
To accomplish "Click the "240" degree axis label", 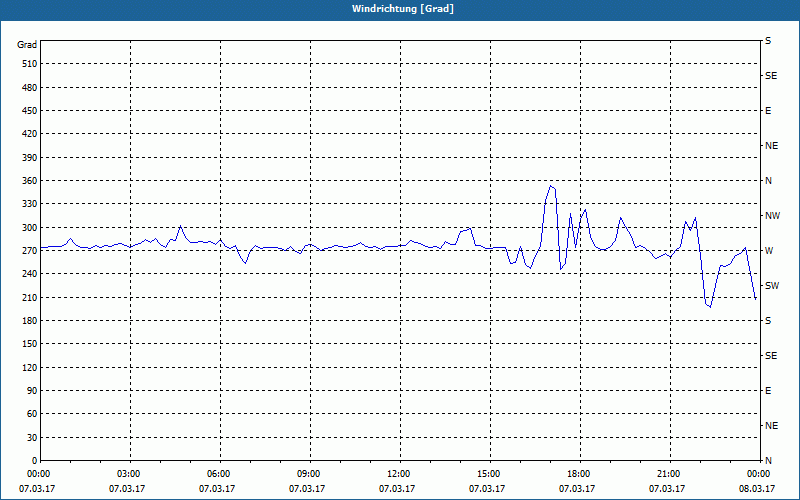I will pyautogui.click(x=30, y=274).
